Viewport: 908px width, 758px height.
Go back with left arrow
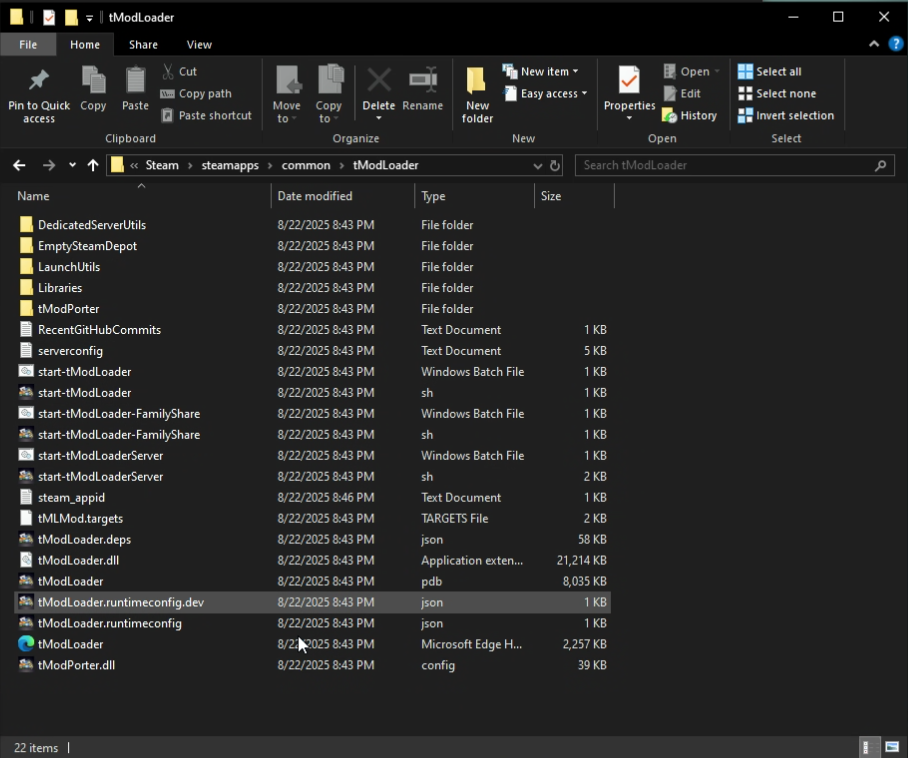[x=19, y=166]
